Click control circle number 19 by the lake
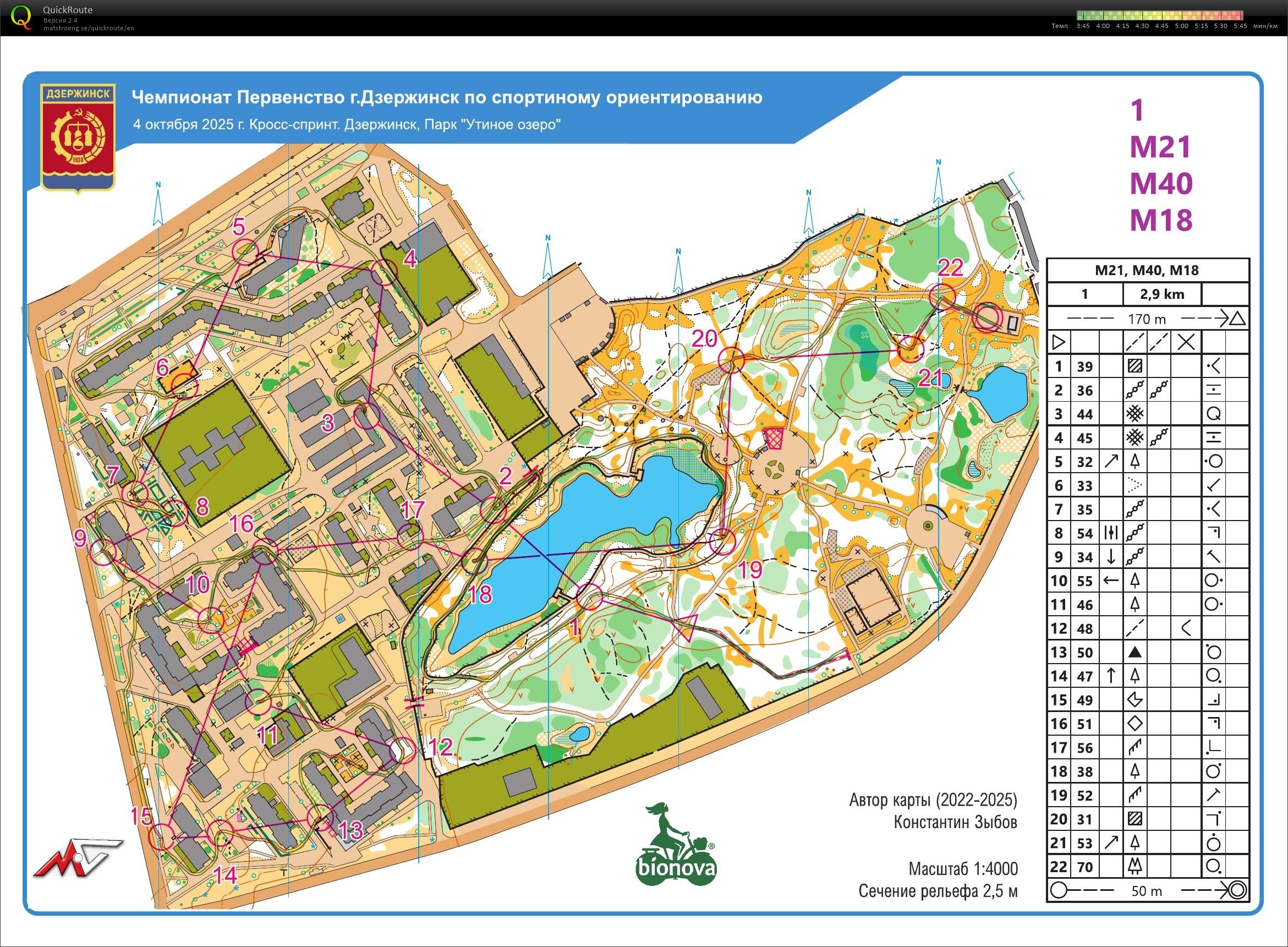The image size is (1288, 947). point(722,541)
